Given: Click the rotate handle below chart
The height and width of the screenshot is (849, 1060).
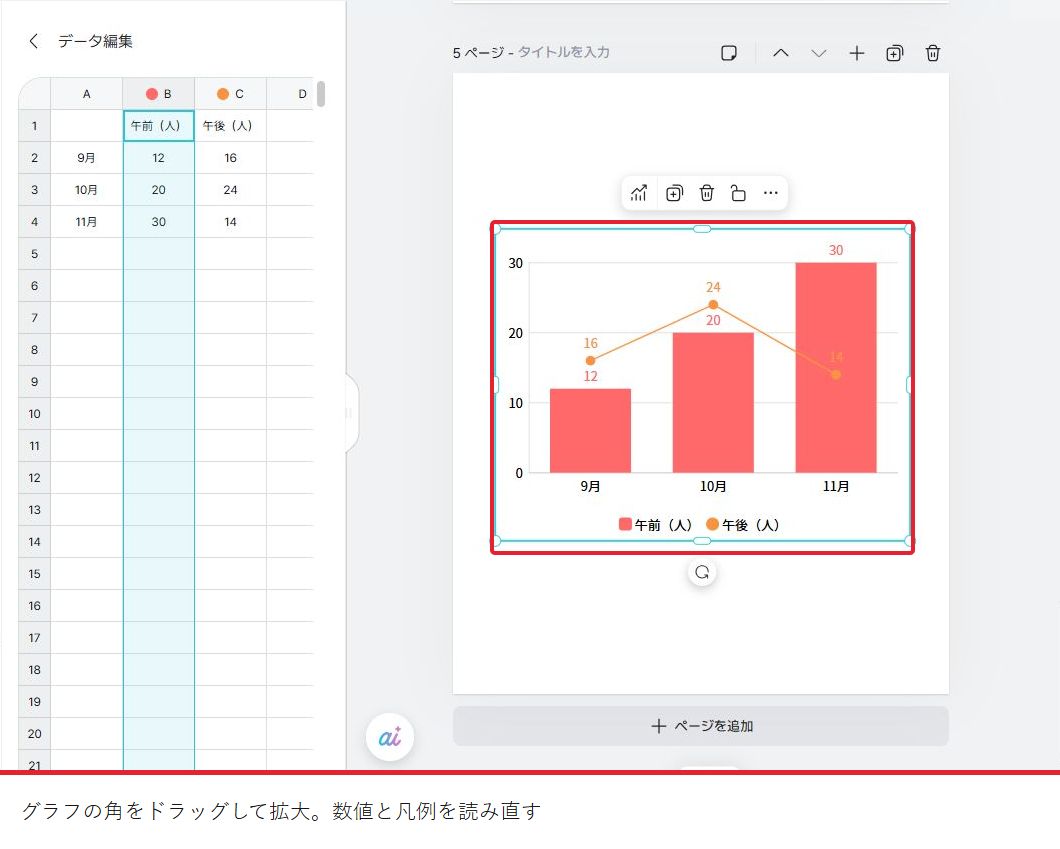Looking at the screenshot, I should [702, 573].
